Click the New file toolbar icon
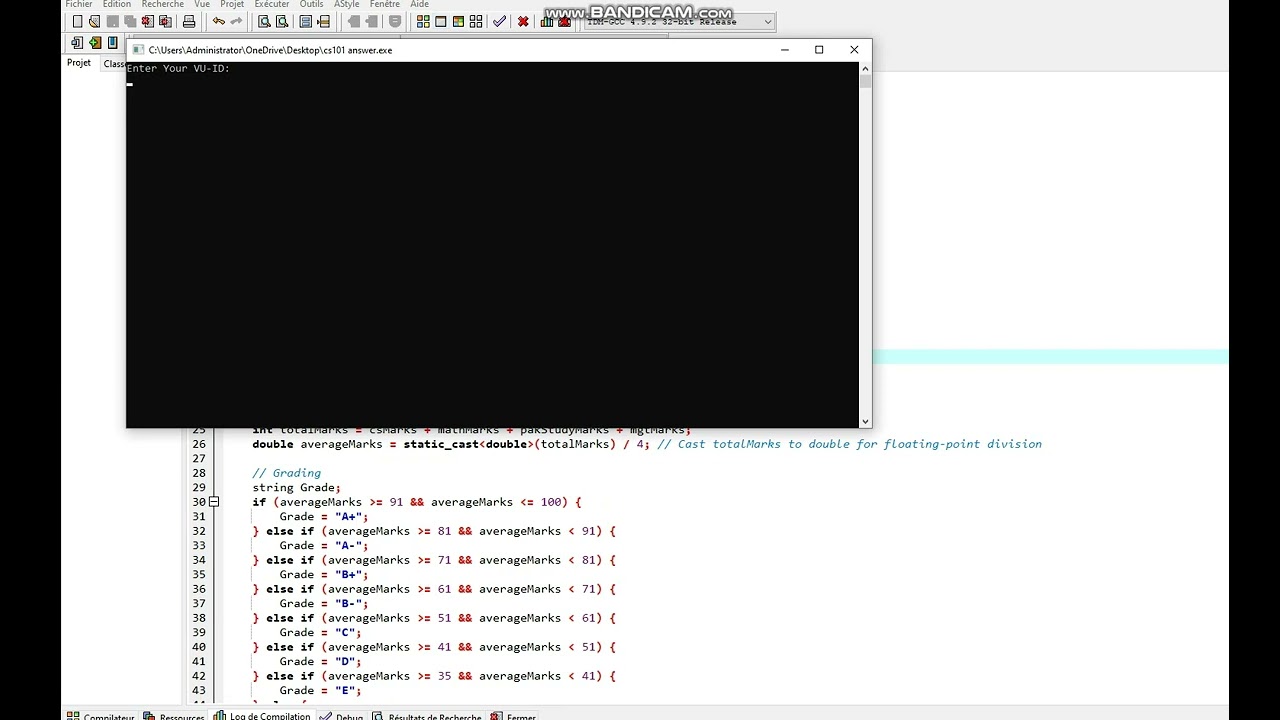 (x=77, y=21)
